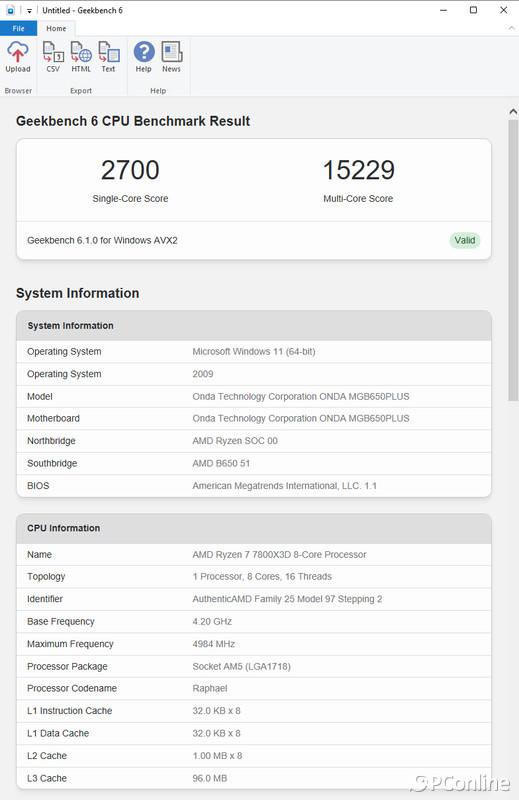
Task: Click the Maximum Frequency row label
Action: [70, 644]
